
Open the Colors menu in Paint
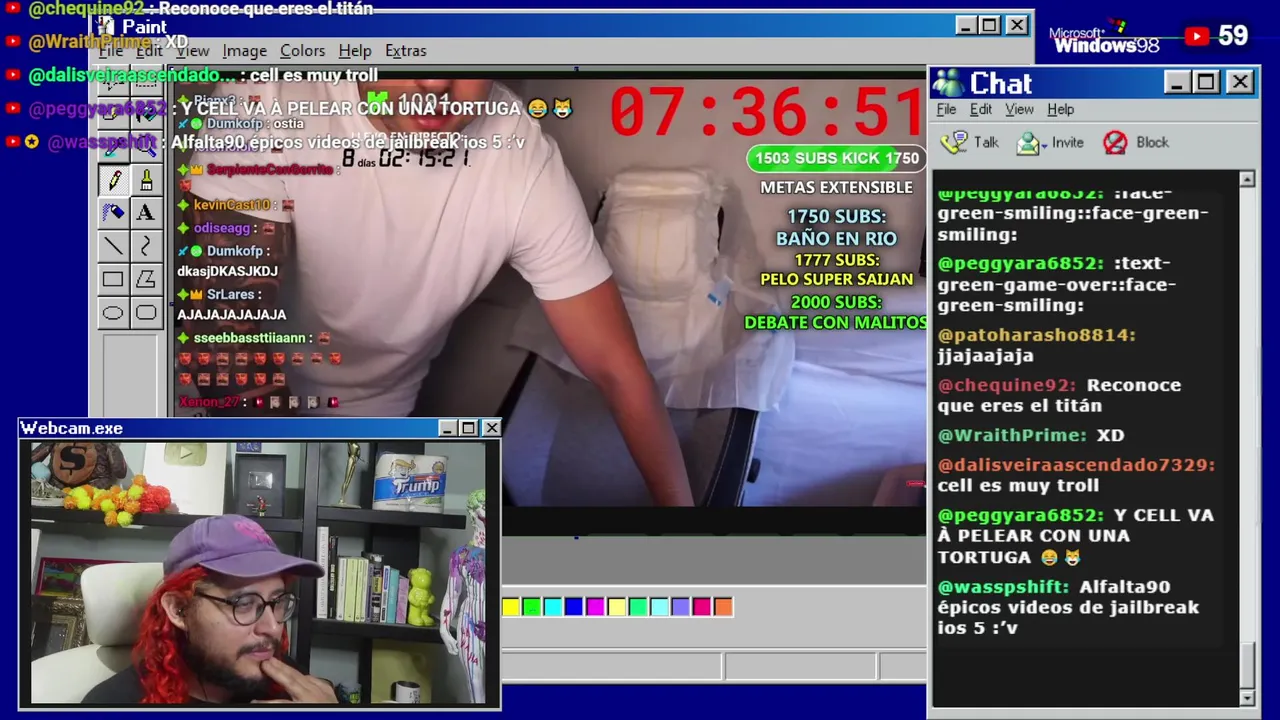(x=302, y=51)
